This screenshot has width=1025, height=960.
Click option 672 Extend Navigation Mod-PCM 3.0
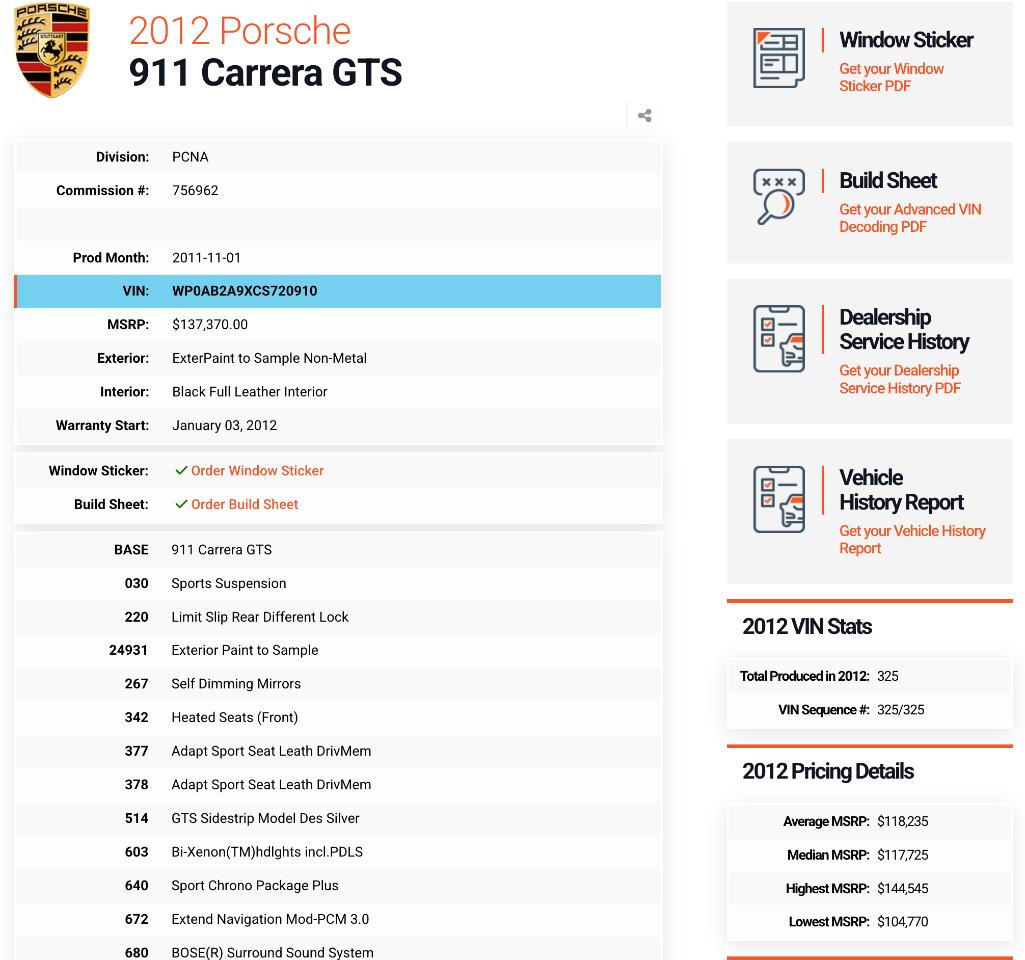pos(338,919)
